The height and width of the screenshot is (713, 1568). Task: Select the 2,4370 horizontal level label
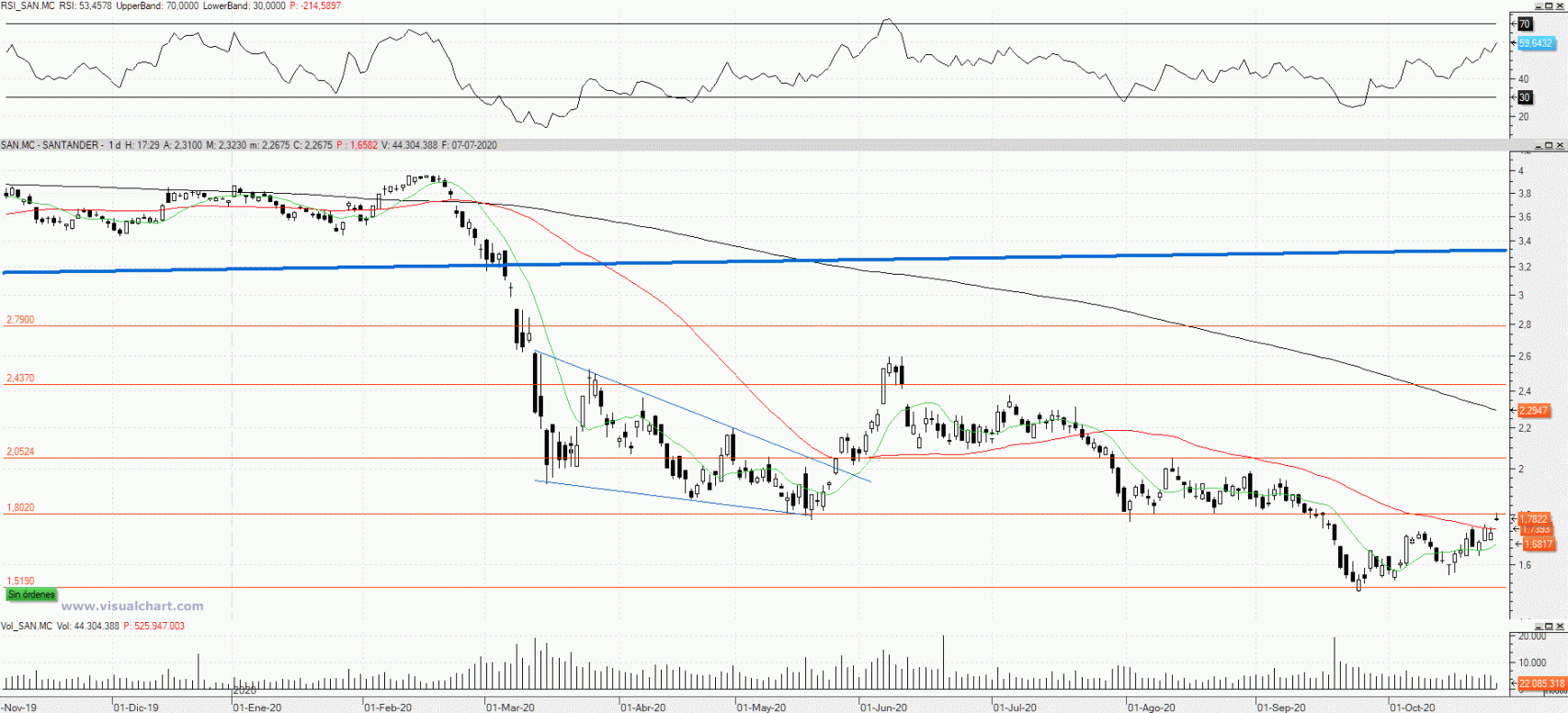tap(20, 378)
